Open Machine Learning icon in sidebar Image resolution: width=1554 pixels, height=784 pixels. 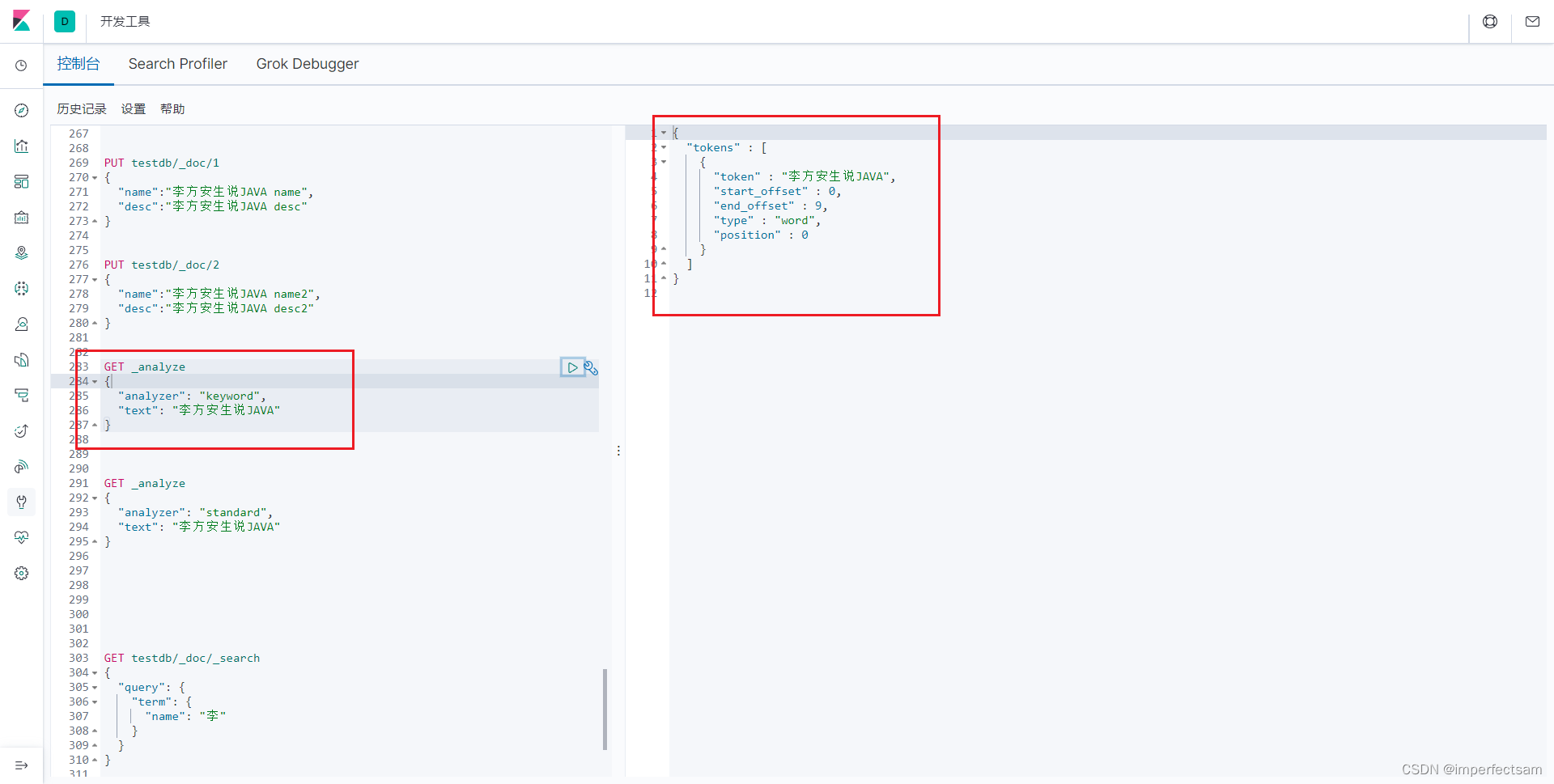(x=22, y=288)
